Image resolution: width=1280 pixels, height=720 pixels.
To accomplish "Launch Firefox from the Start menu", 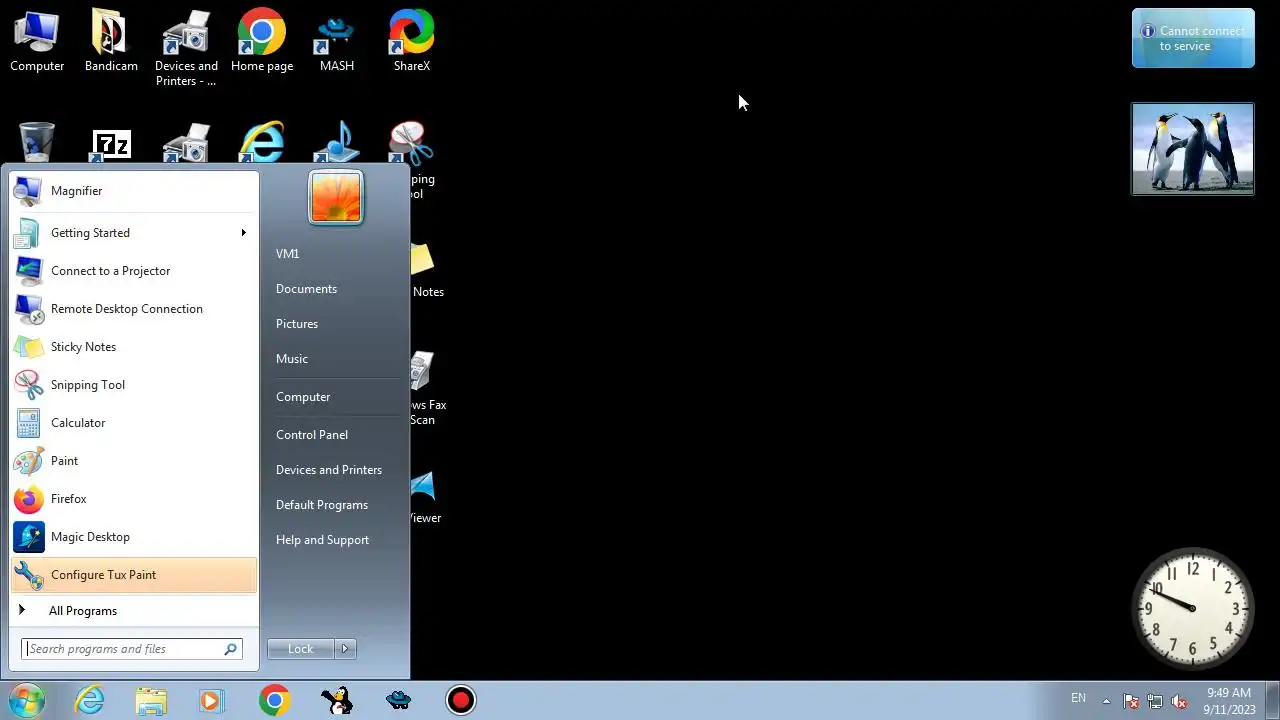I will [134, 499].
